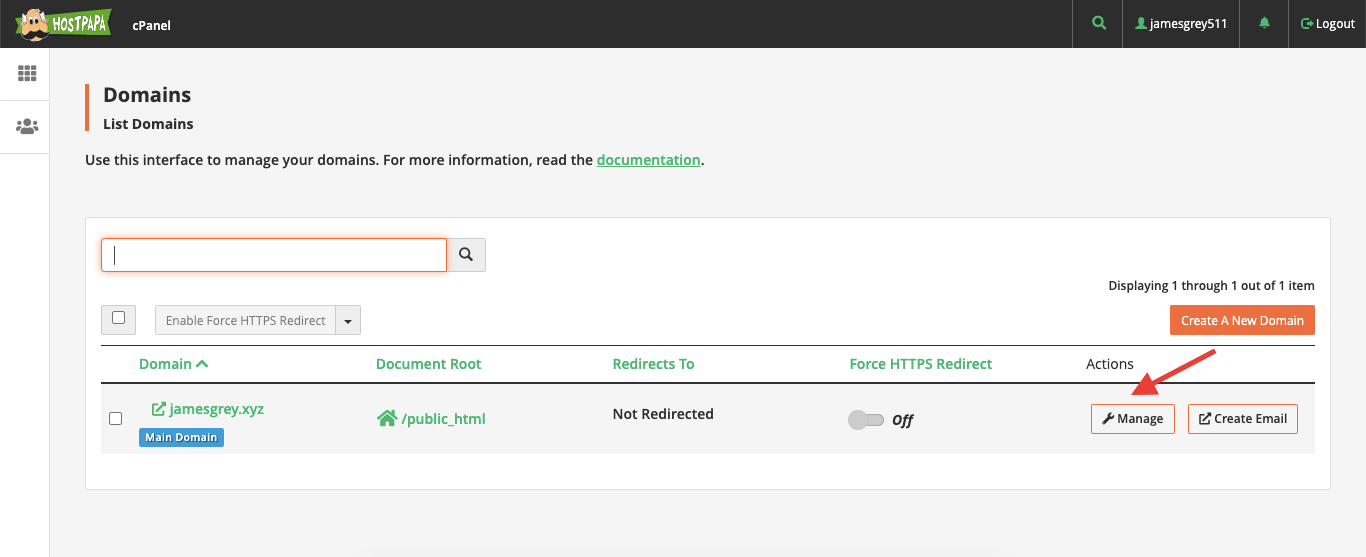Expand the Enable Force HTTPS Redirect dropdown arrow
Image resolution: width=1366 pixels, height=557 pixels.
pyautogui.click(x=348, y=321)
